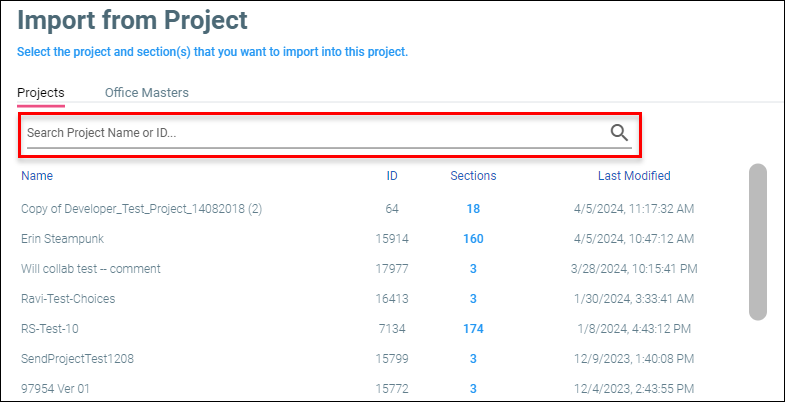The width and height of the screenshot is (785, 402).
Task: Open Copy of Developer_Test_Project_14082018 (2) project
Action: click(142, 209)
